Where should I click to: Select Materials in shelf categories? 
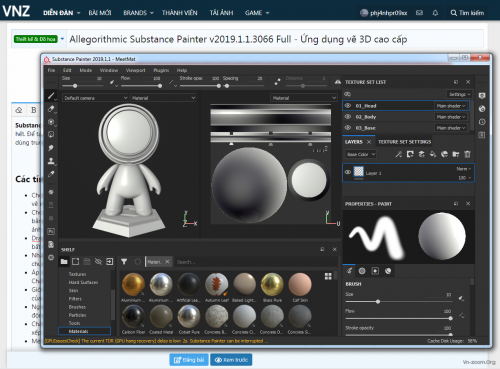(85, 331)
